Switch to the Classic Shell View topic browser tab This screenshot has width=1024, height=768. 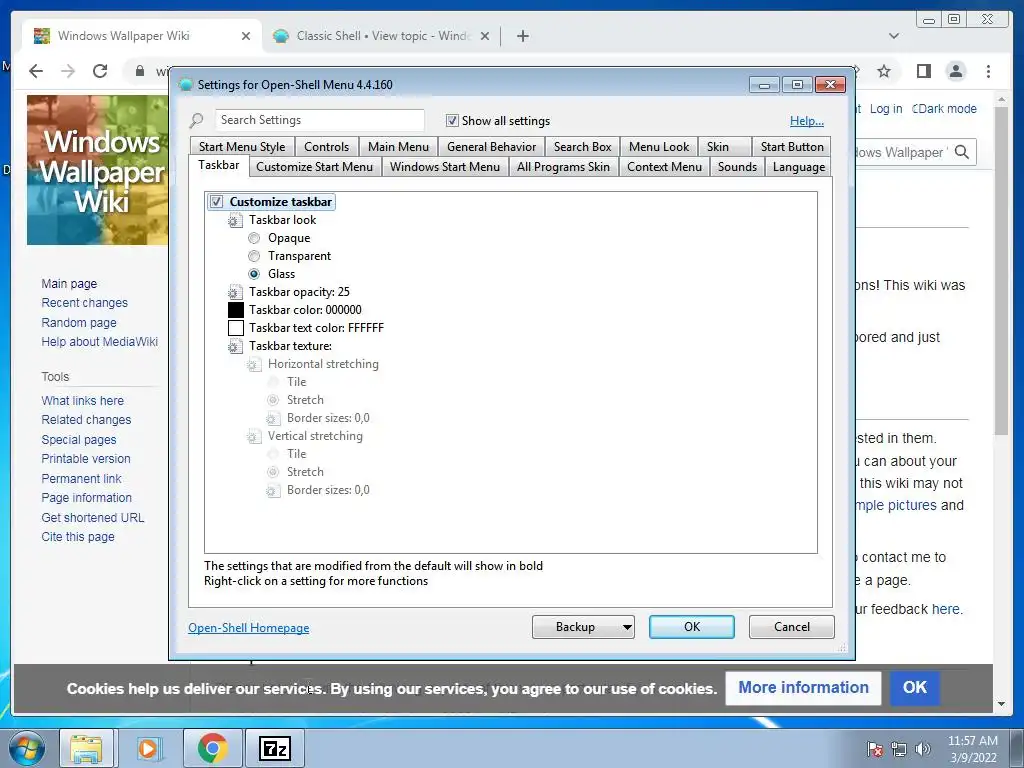[x=382, y=36]
